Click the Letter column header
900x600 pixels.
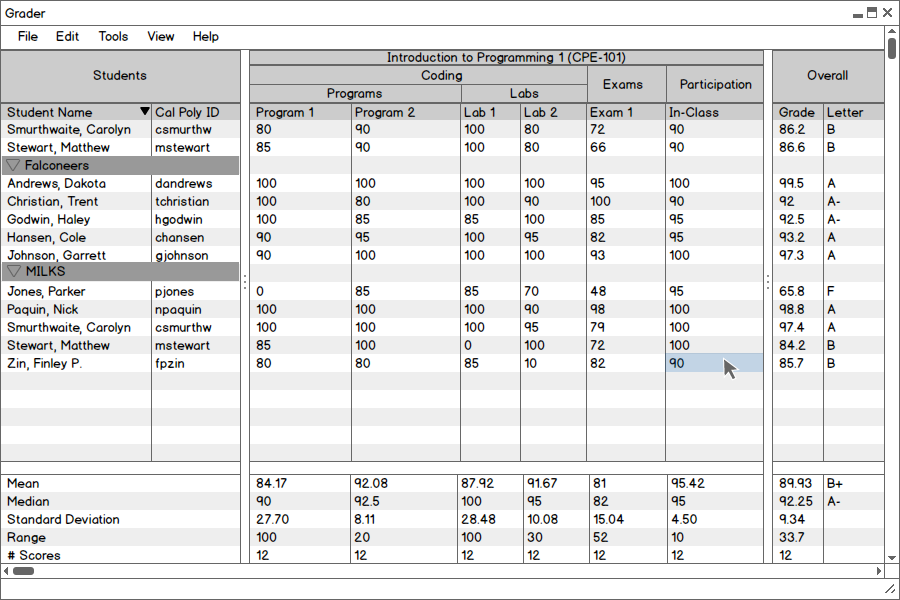(854, 112)
